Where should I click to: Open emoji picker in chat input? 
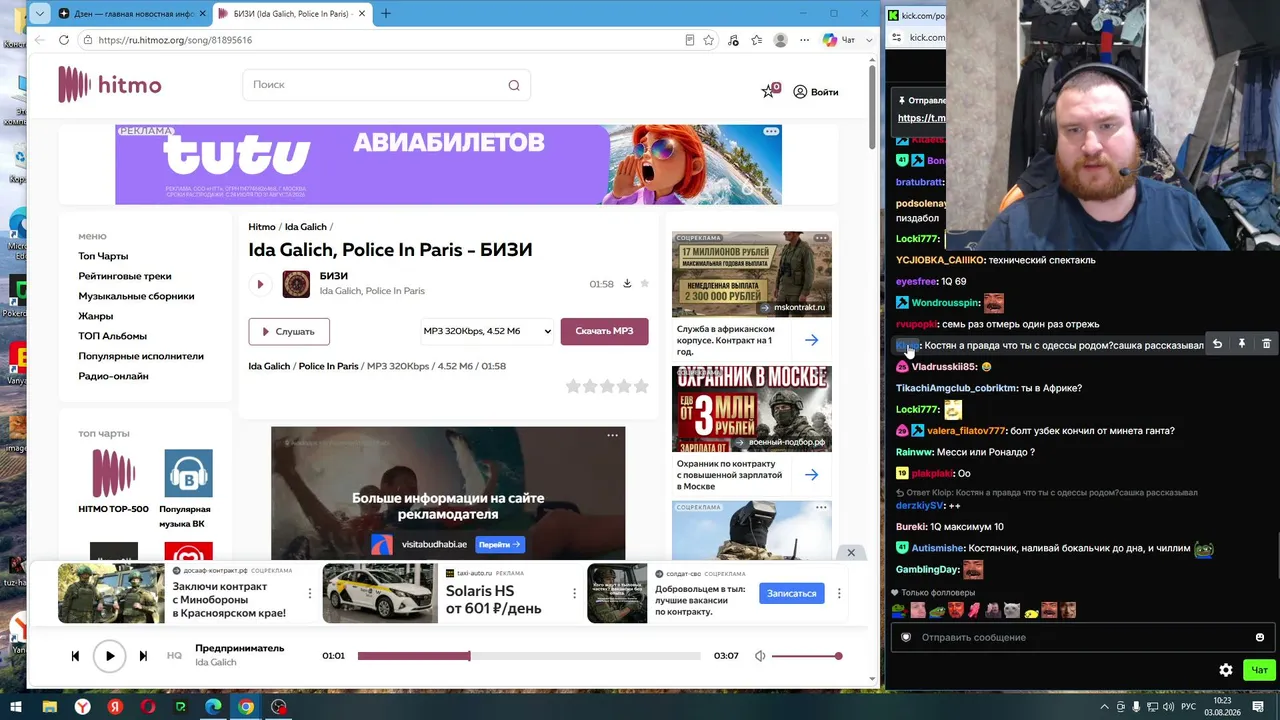click(1260, 637)
